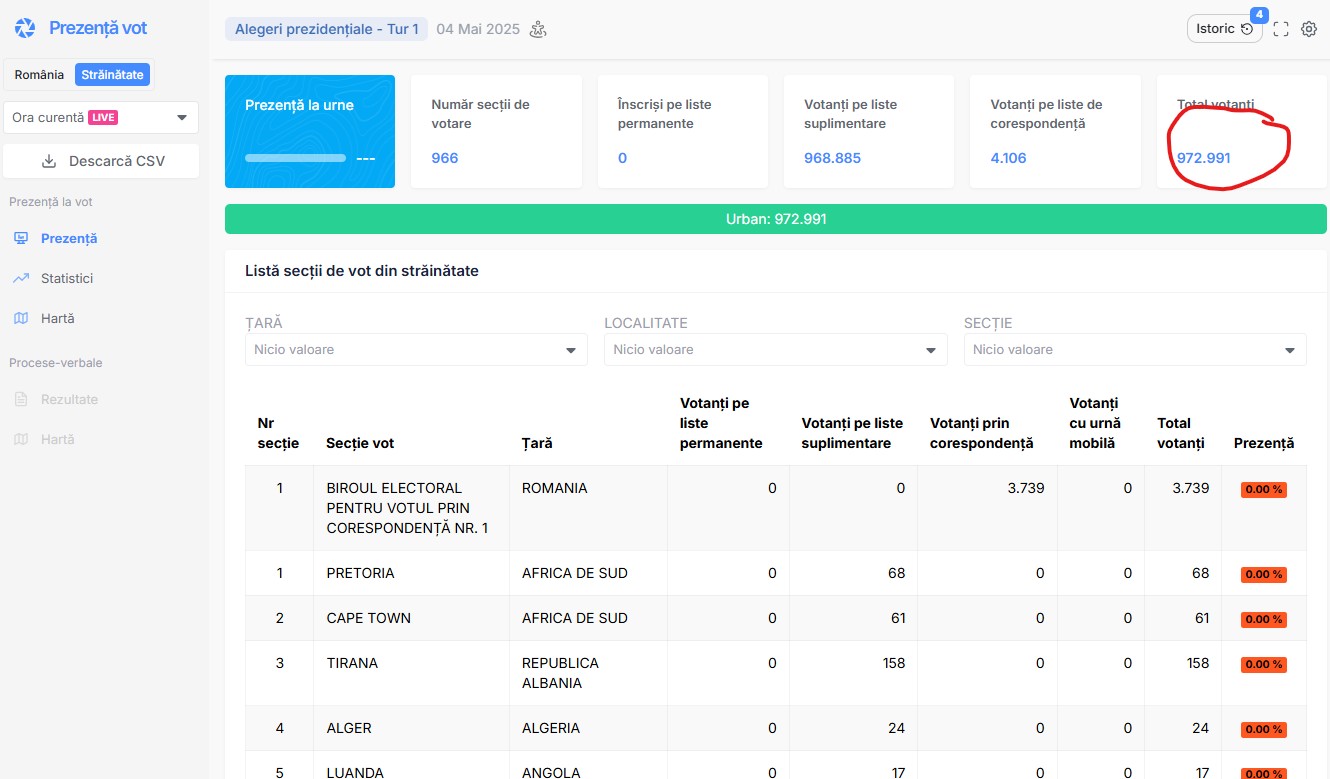This screenshot has width=1330, height=779.
Task: Open the LOCALITATE filter dropdown
Action: (775, 350)
